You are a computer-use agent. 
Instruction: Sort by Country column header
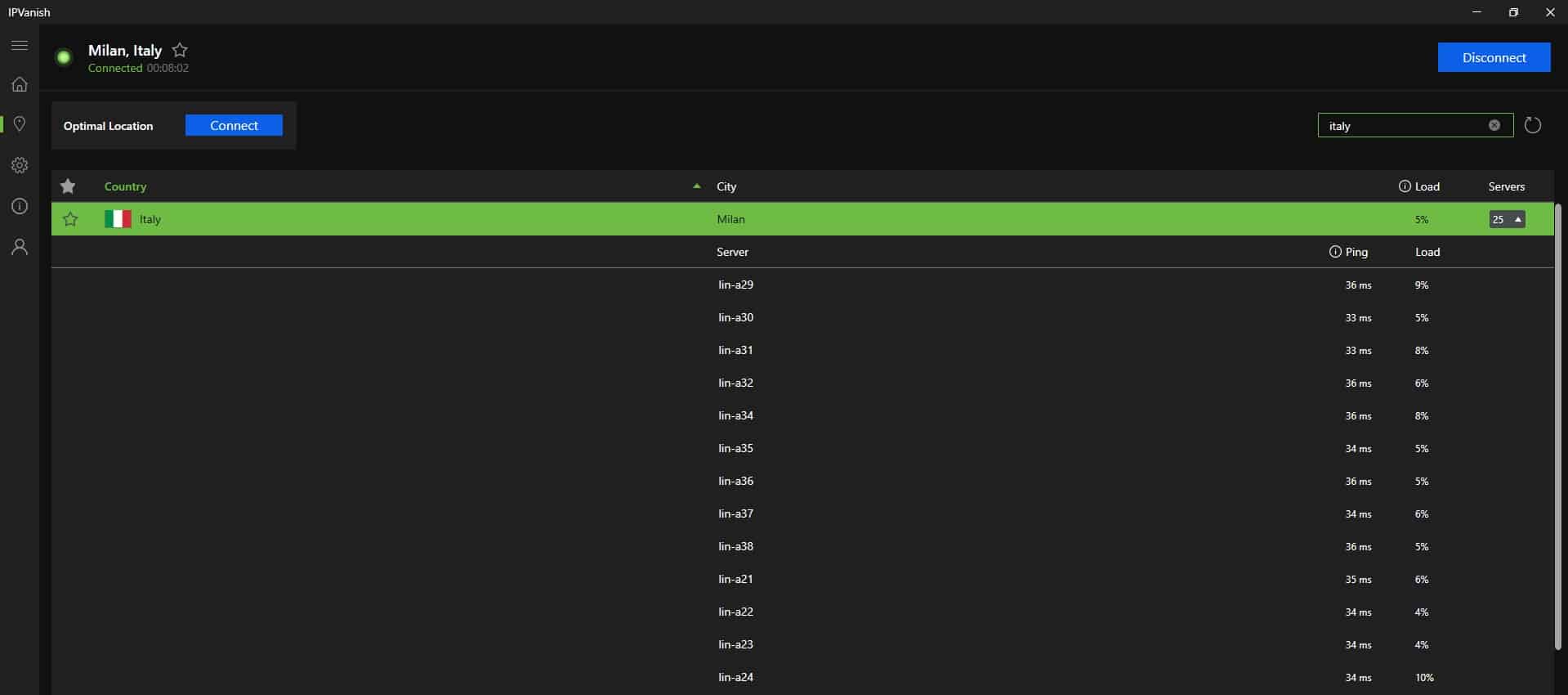click(x=125, y=186)
